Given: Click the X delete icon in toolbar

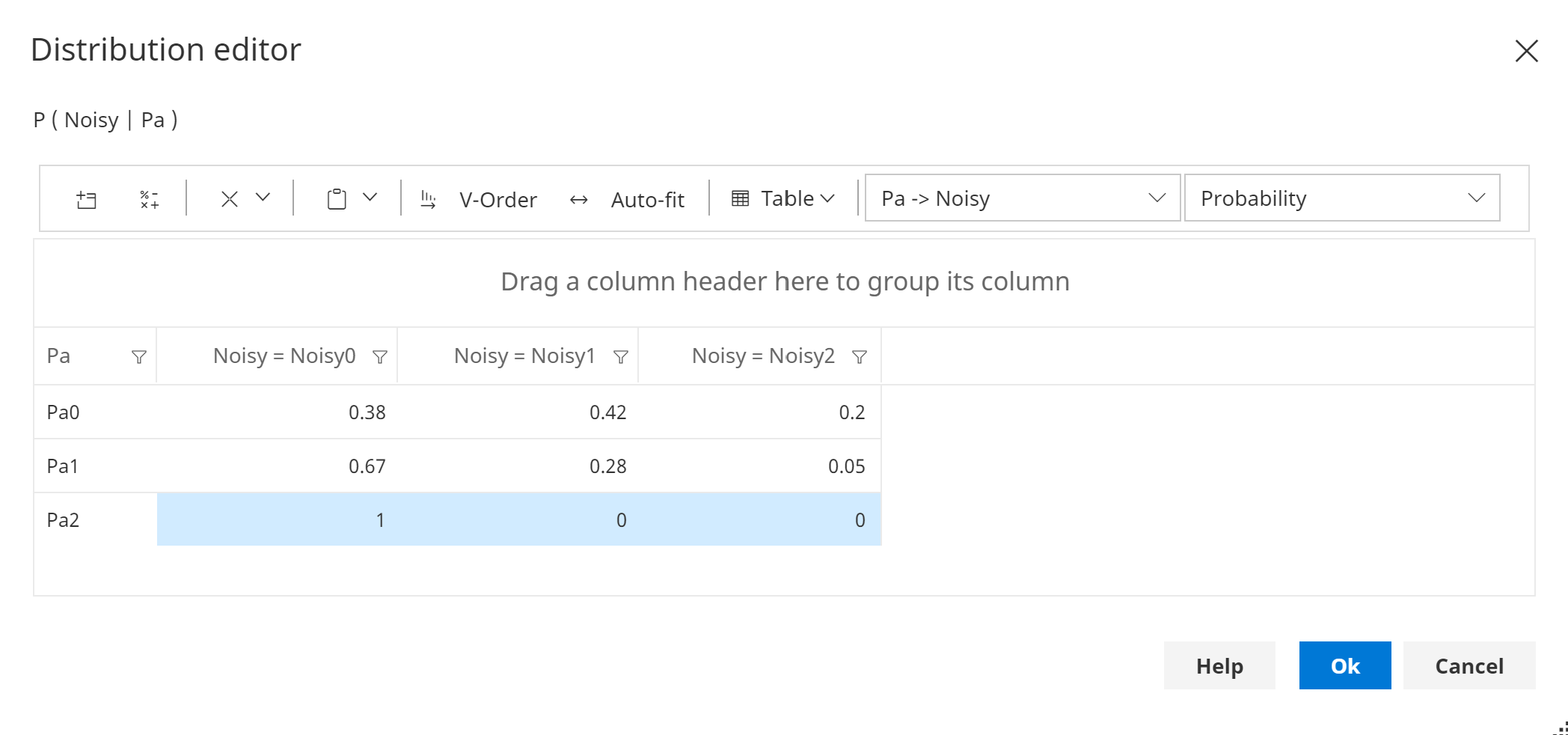Looking at the screenshot, I should 230,199.
